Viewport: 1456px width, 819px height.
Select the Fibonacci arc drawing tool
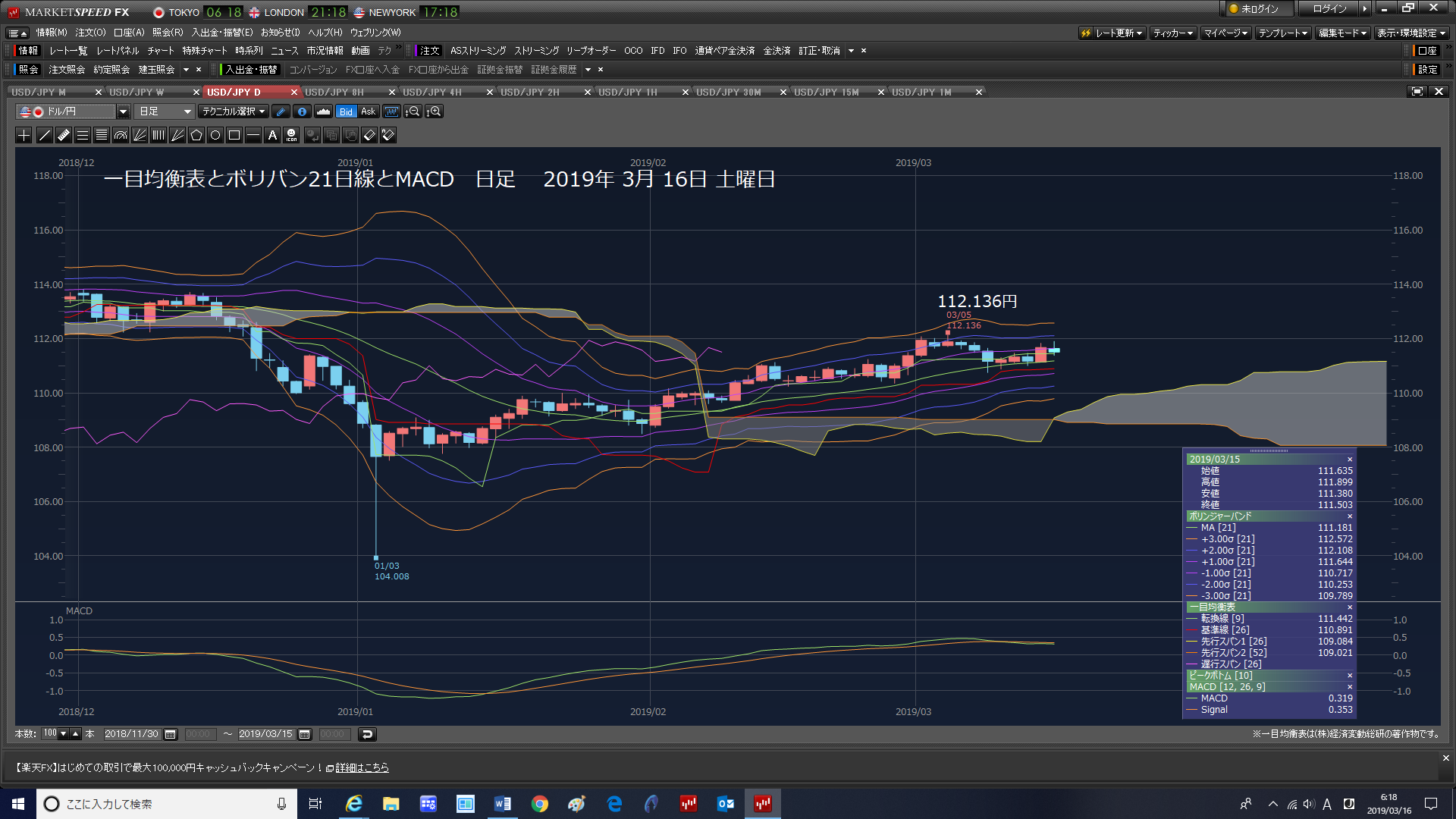pyautogui.click(x=121, y=136)
